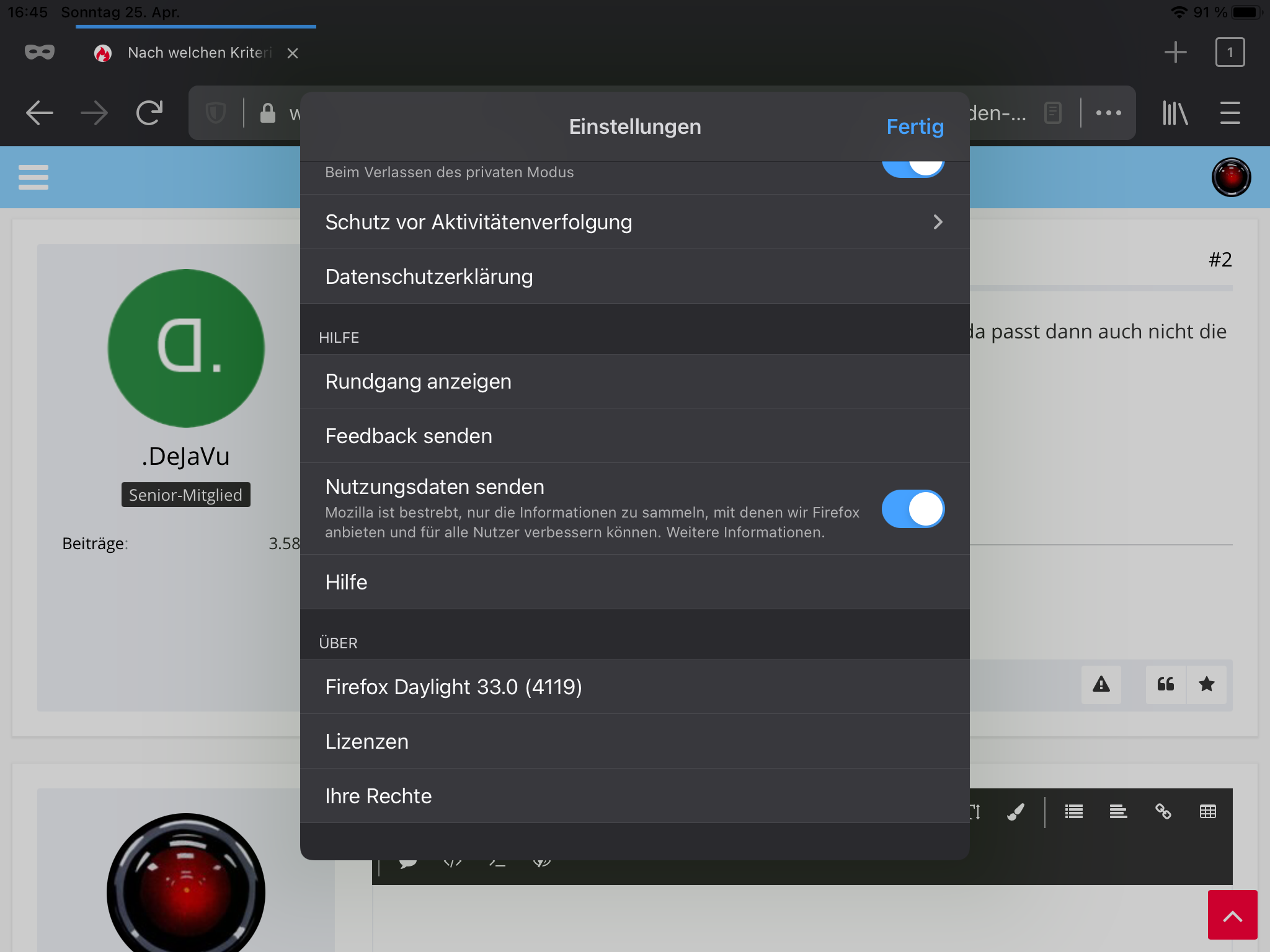Add a new tab with plus

(x=1175, y=53)
